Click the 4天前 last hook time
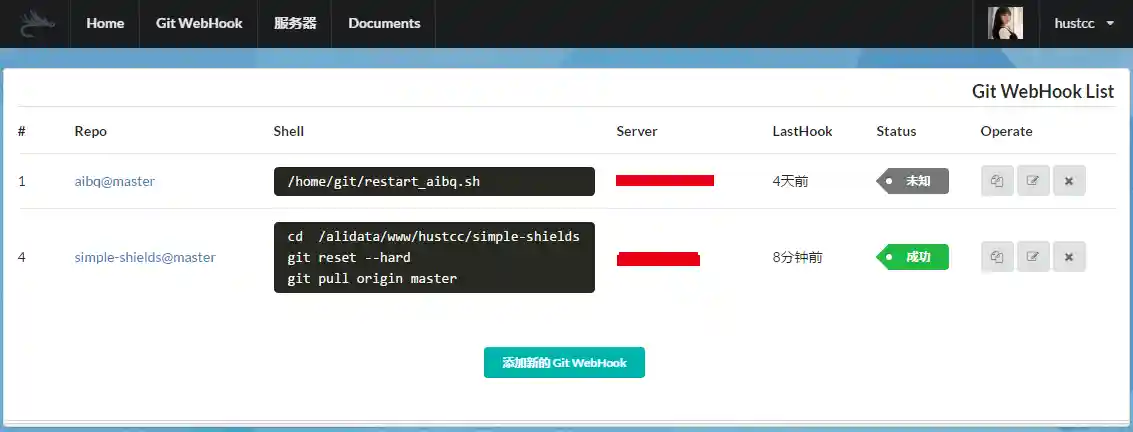This screenshot has width=1133, height=432. click(790, 181)
